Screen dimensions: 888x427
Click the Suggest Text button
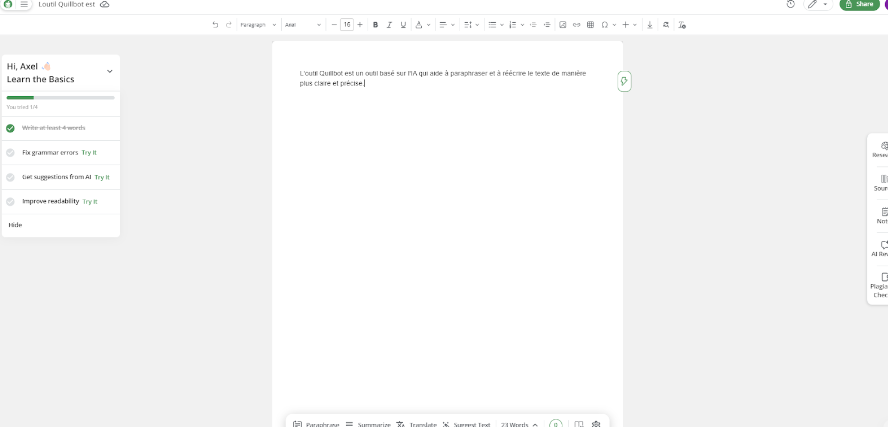(466, 424)
